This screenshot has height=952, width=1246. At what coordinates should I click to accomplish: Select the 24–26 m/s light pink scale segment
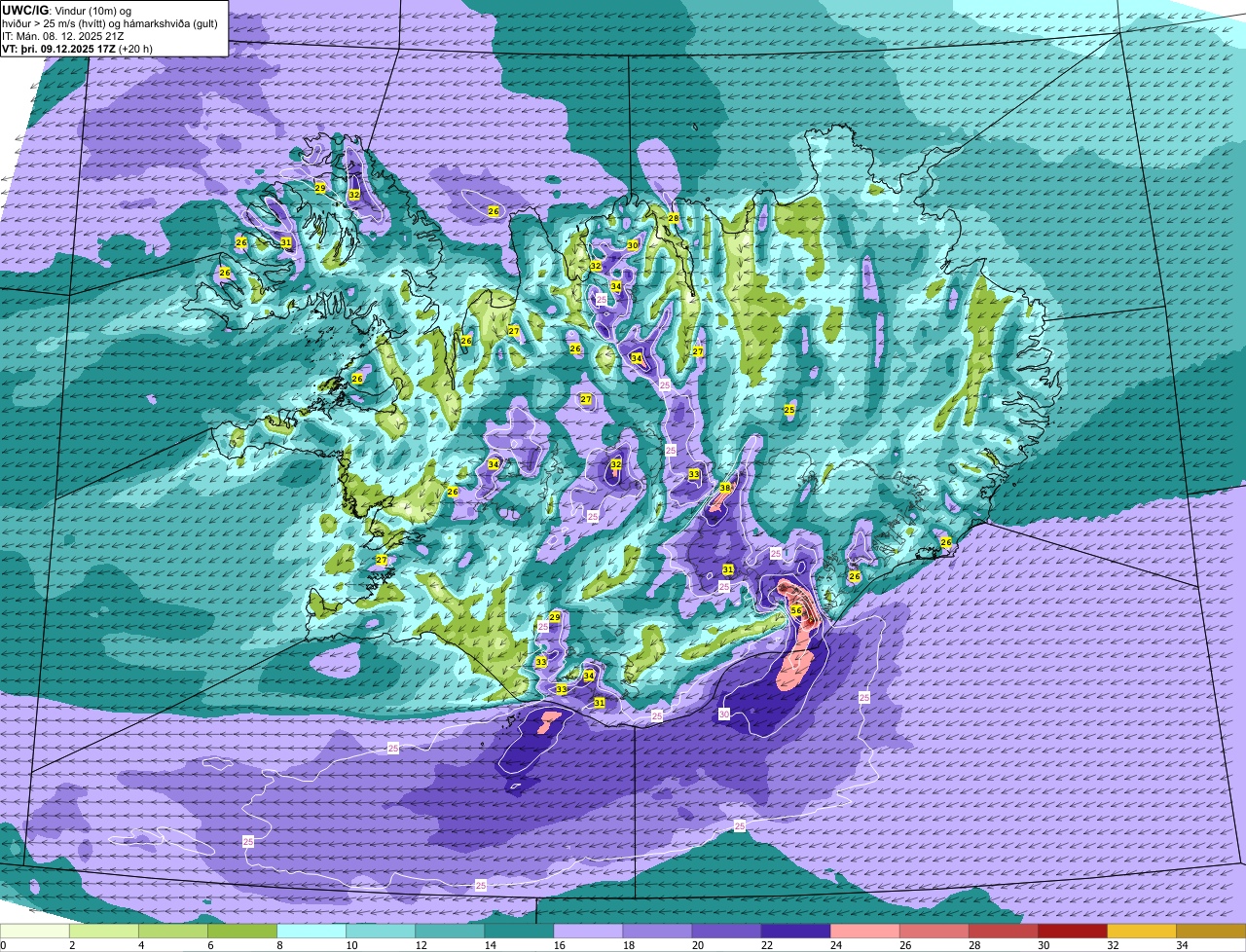click(x=864, y=932)
